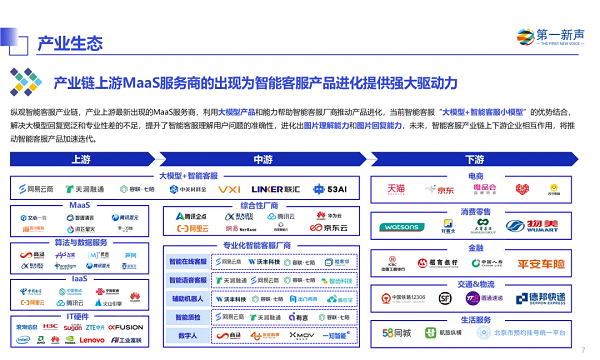Click the page number 7

point(583,350)
